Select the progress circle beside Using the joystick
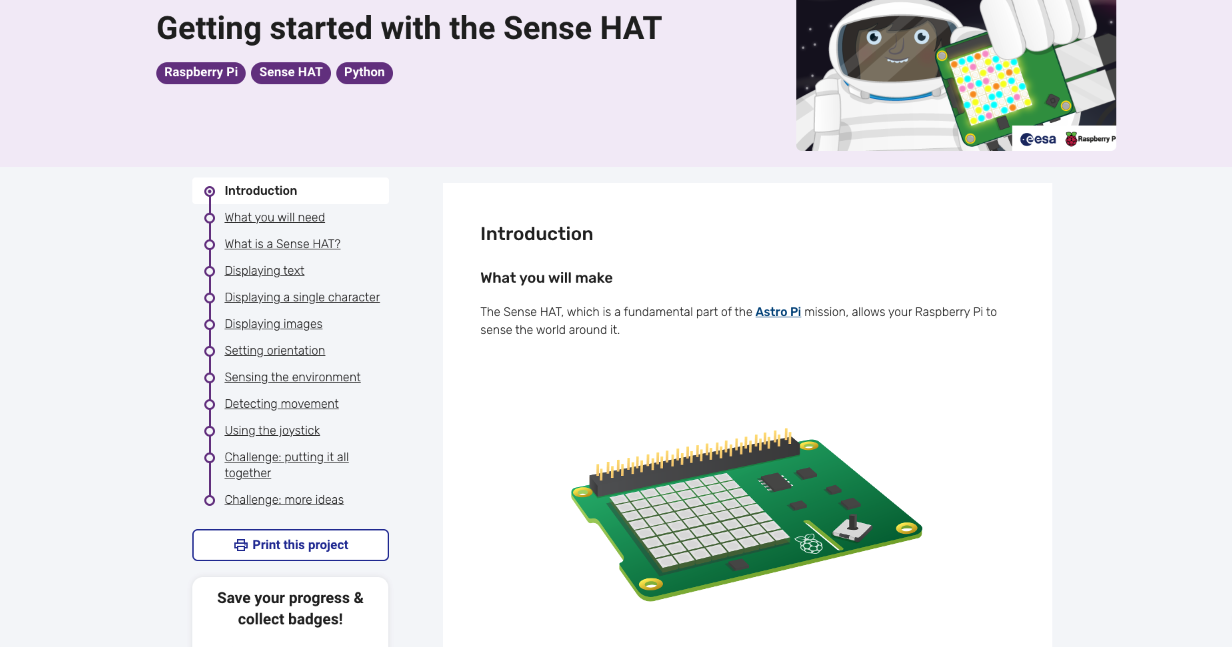The height and width of the screenshot is (647, 1232). click(x=208, y=430)
